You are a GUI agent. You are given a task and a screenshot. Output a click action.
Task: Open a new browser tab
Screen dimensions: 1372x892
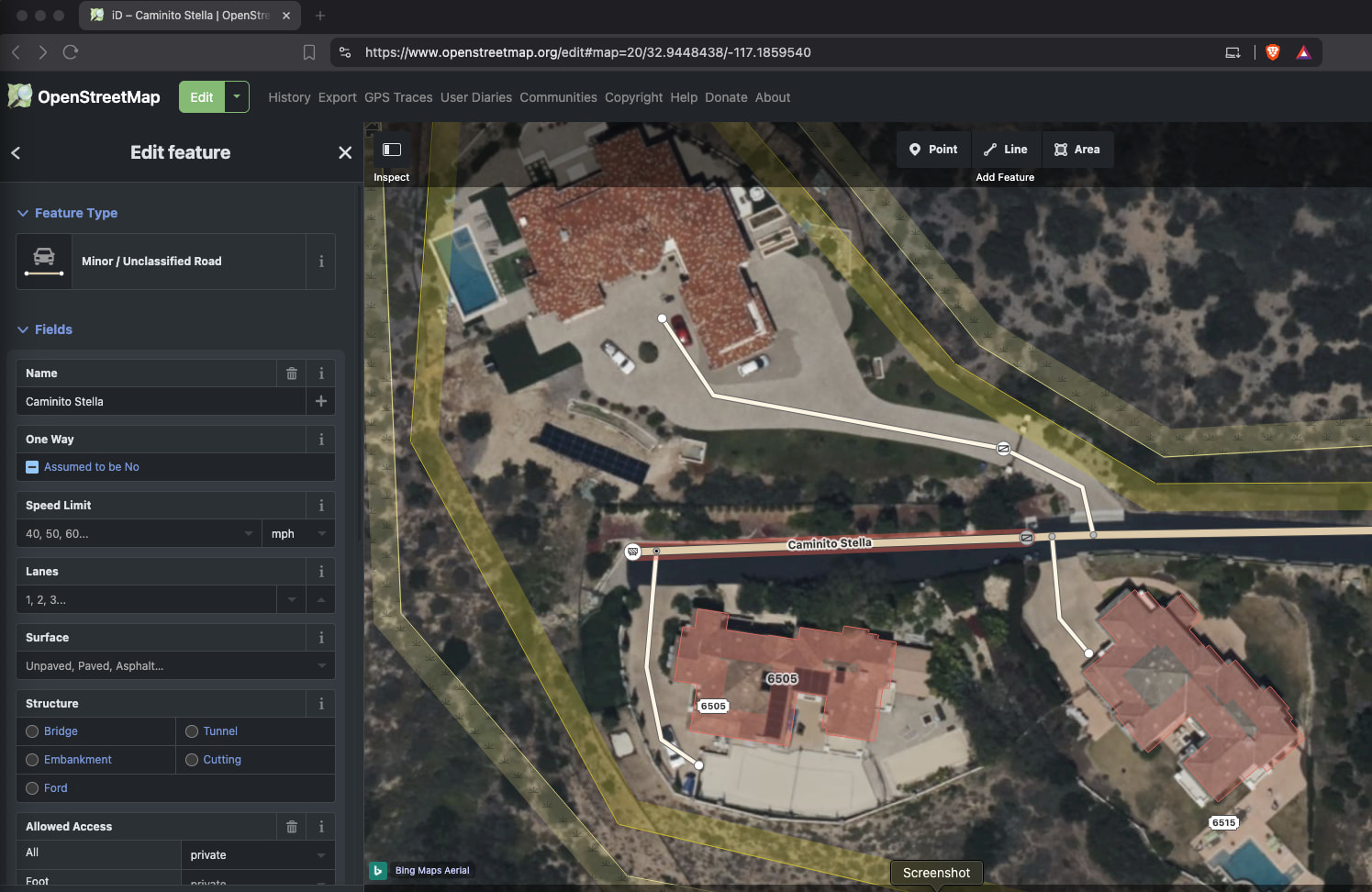pyautogui.click(x=320, y=16)
